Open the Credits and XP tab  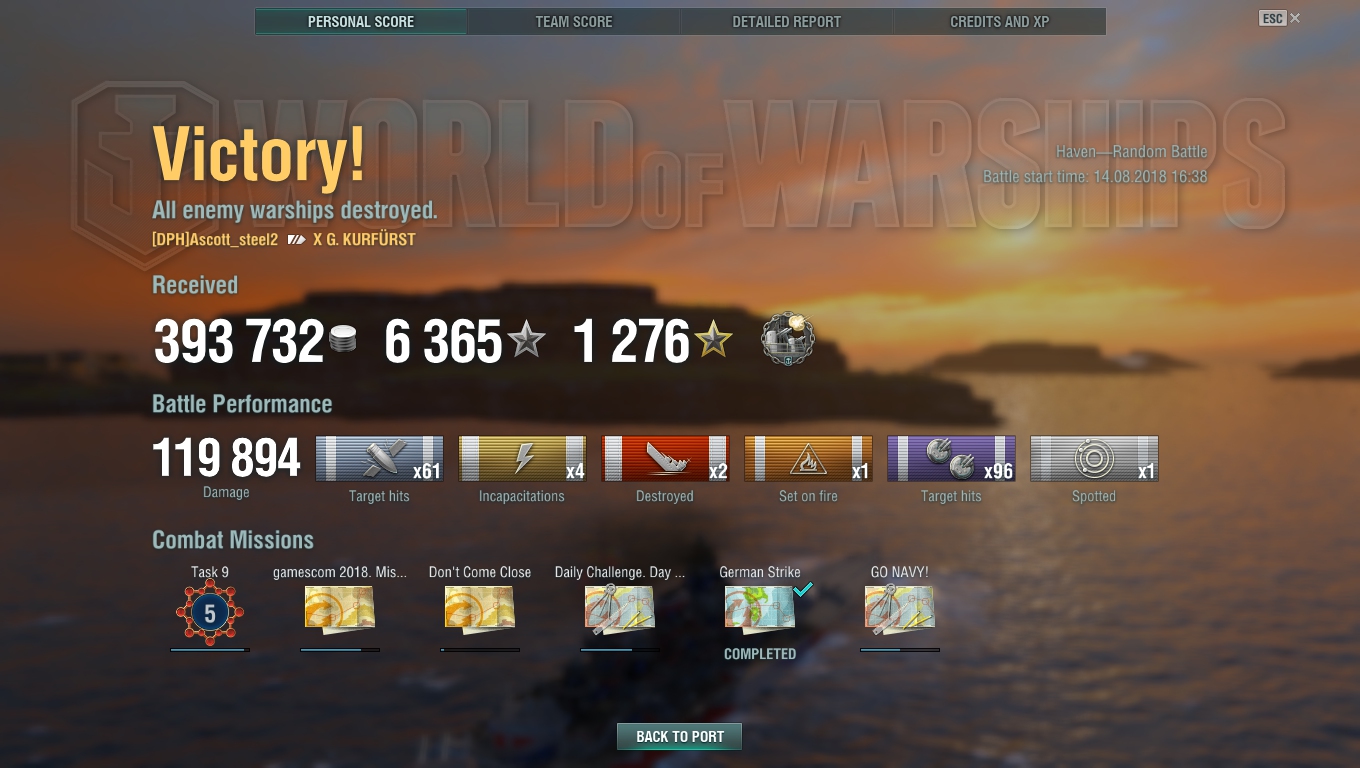click(x=999, y=21)
